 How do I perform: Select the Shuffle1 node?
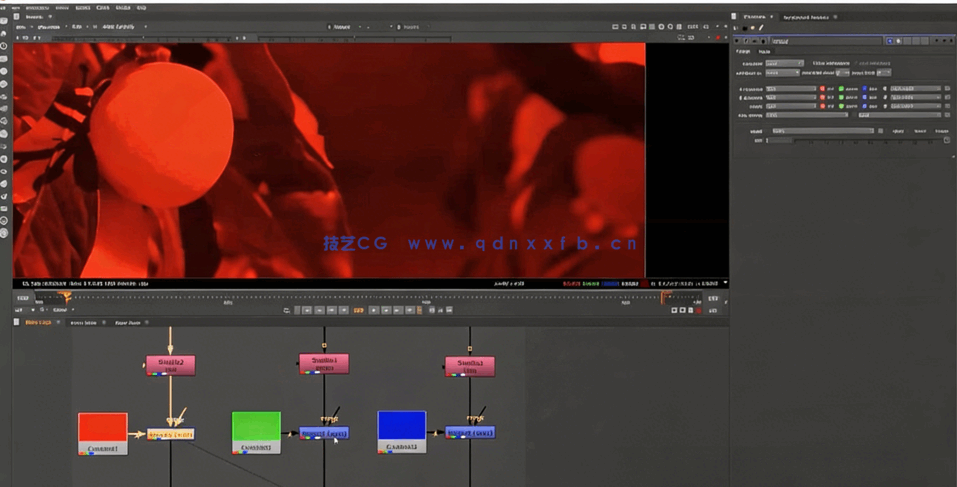coord(323,364)
